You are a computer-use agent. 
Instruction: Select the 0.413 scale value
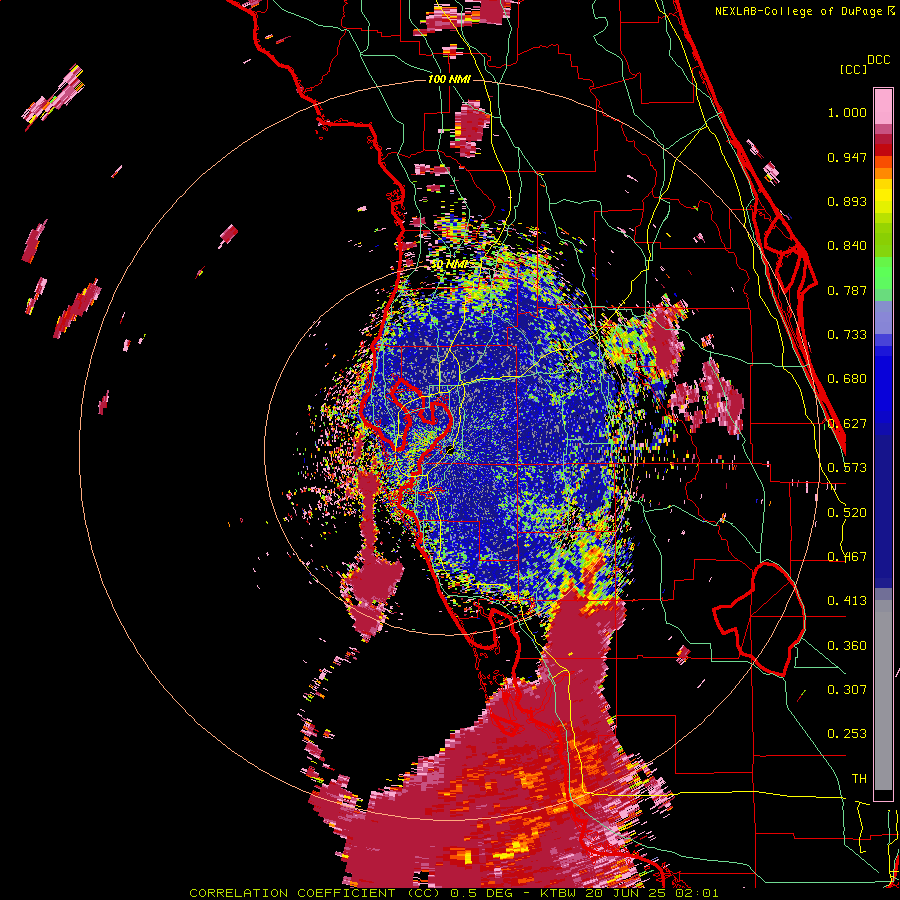click(x=847, y=601)
